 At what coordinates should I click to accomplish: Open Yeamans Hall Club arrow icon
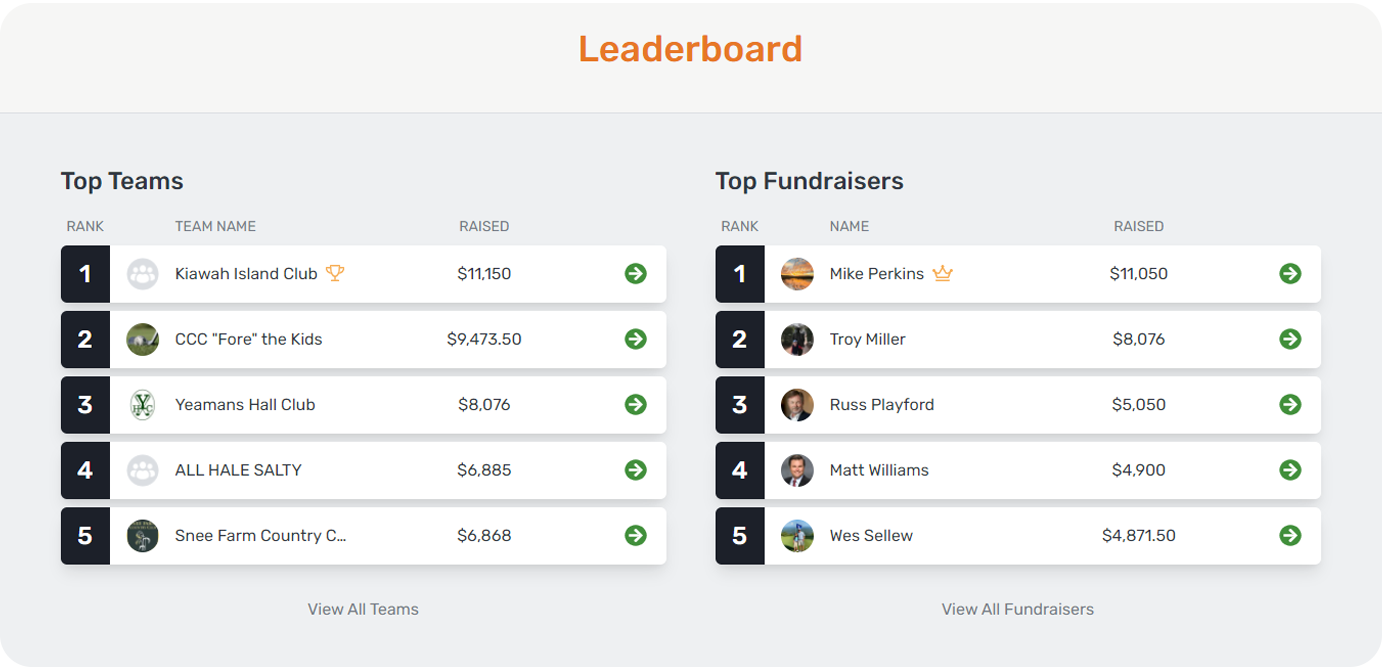pos(636,405)
